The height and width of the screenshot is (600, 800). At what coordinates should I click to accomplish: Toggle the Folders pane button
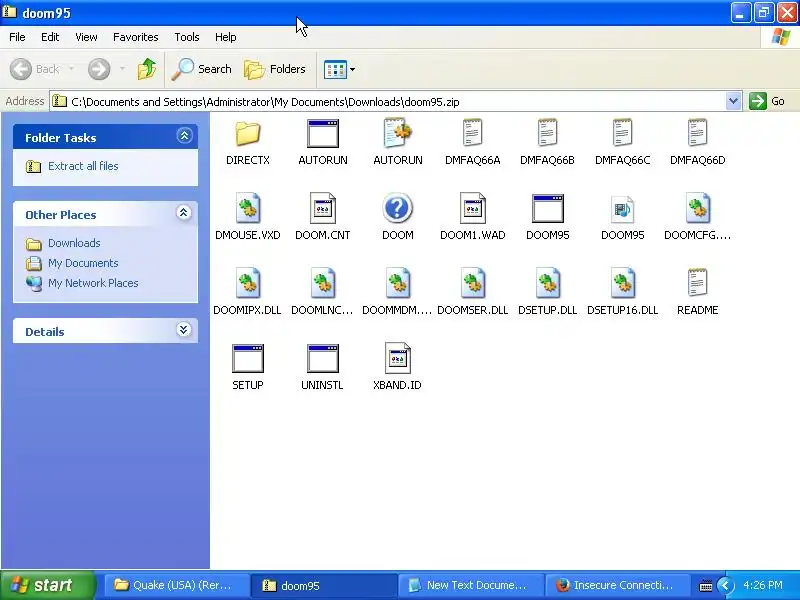coord(275,69)
